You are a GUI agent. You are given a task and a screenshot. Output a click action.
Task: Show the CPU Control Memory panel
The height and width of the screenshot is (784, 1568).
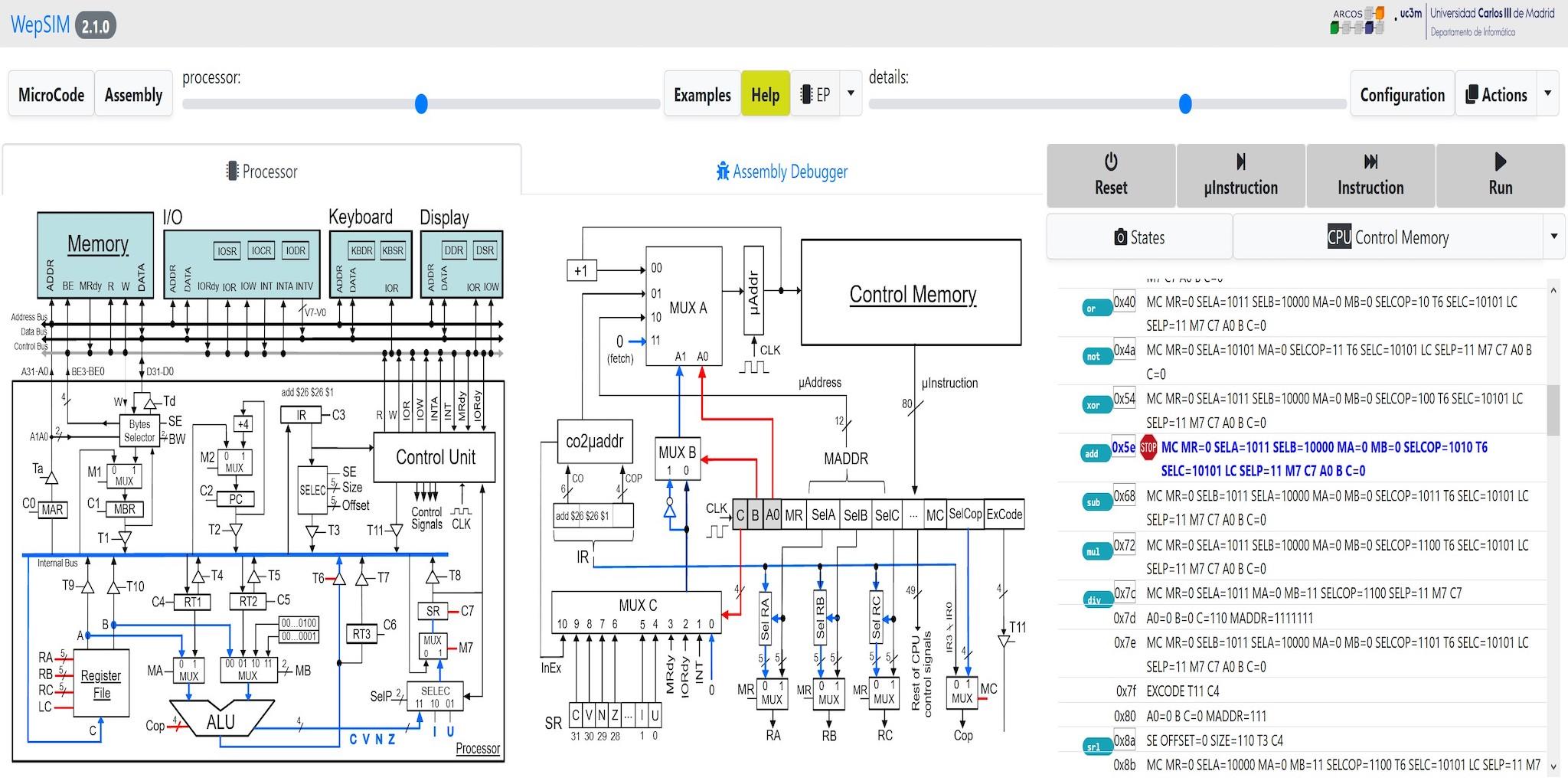(x=1387, y=237)
